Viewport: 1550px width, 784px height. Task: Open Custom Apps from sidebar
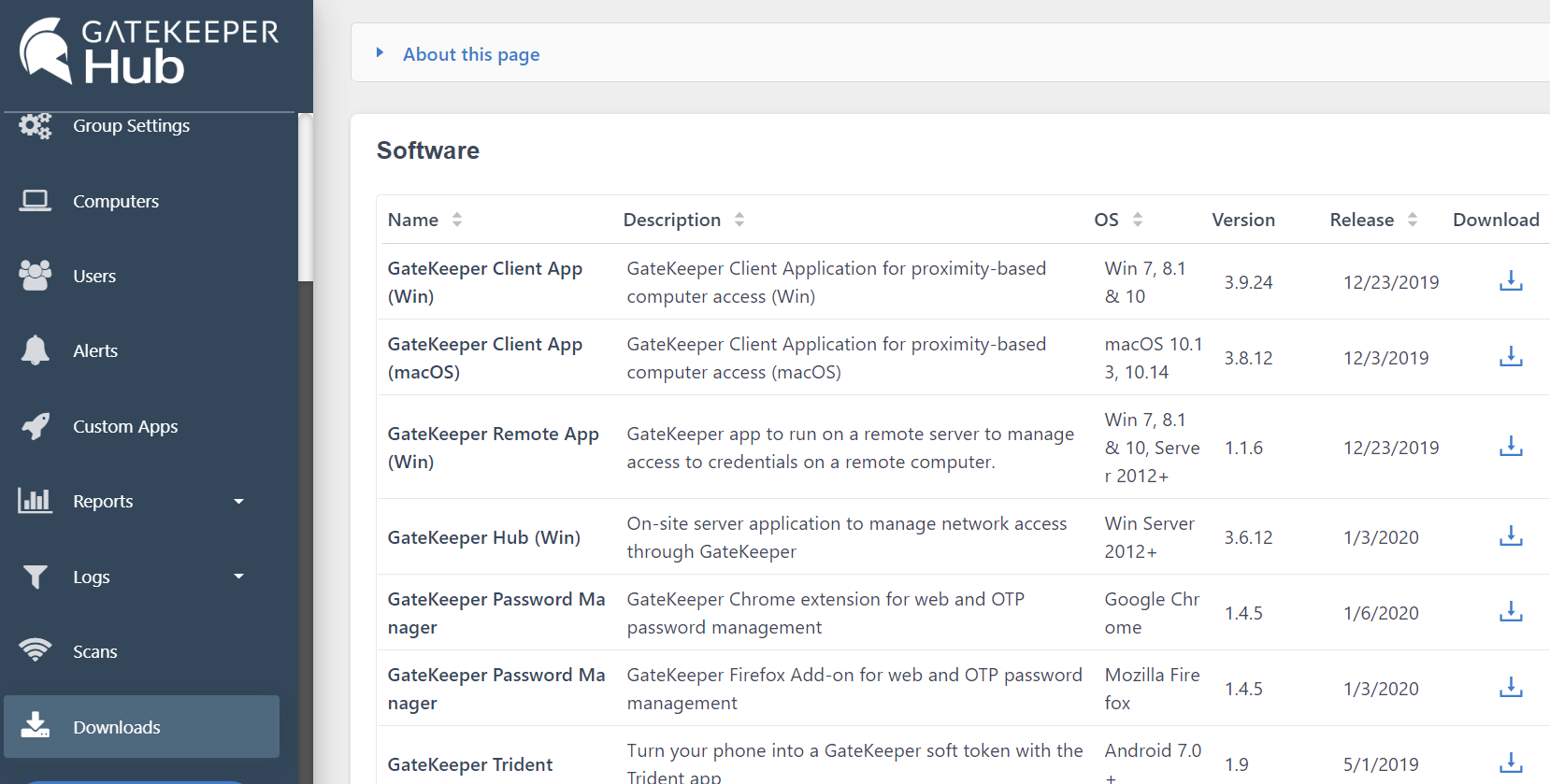pyautogui.click(x=125, y=426)
